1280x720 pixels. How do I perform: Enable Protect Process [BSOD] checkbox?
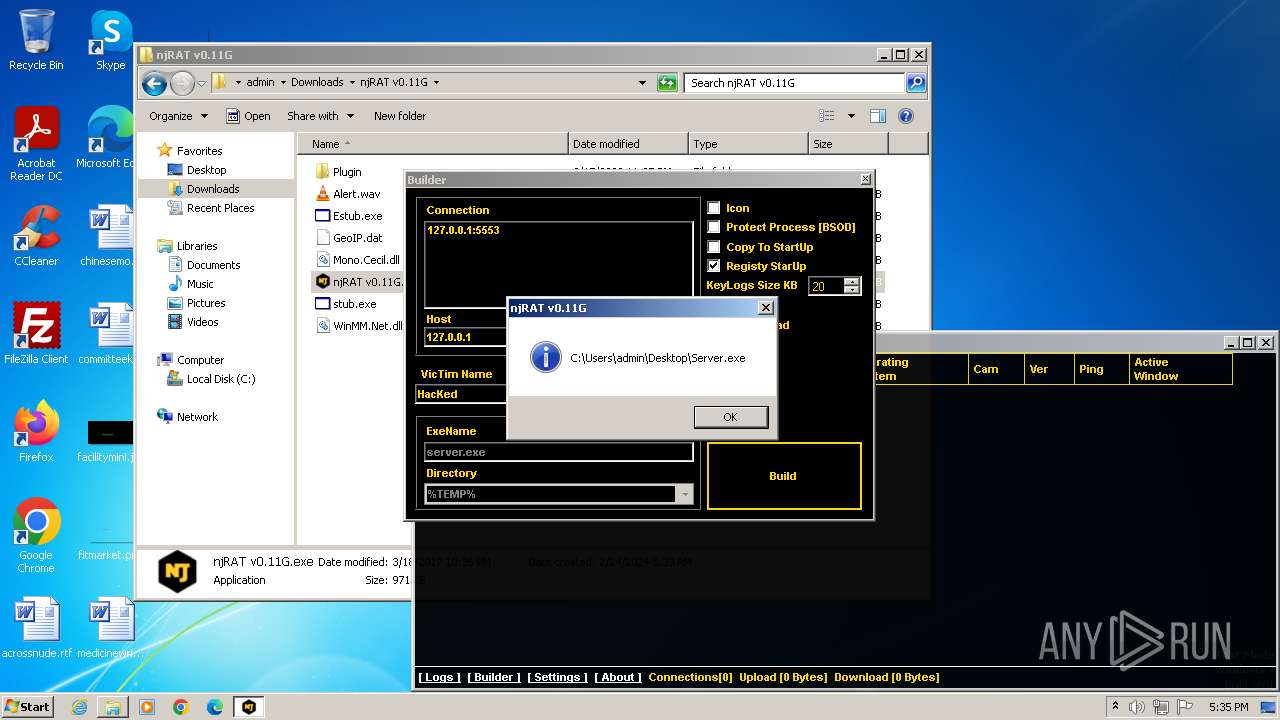(714, 227)
